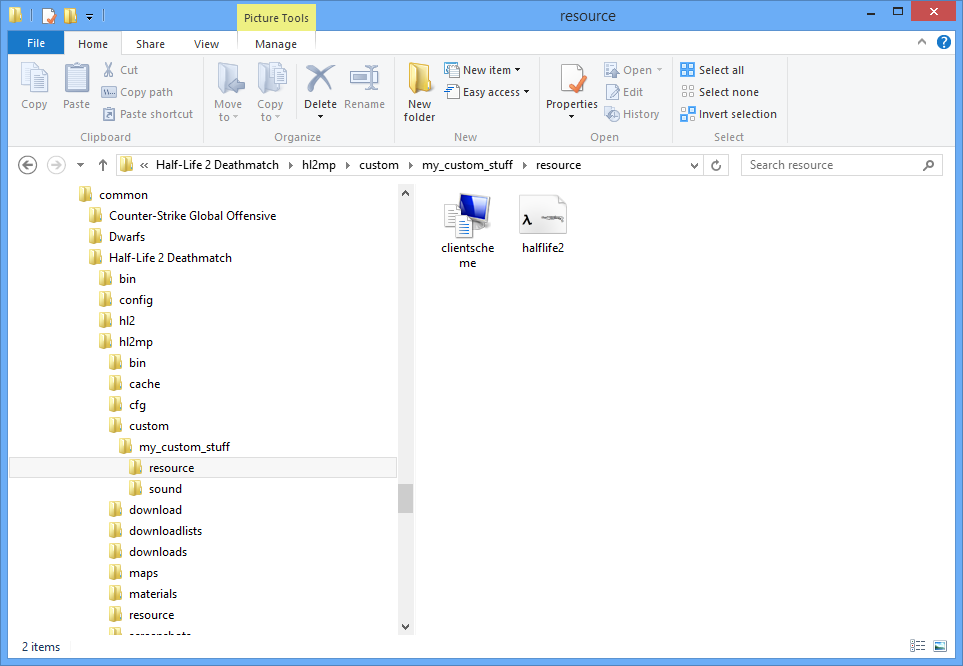
Task: Select the common folder in the tree
Action: 114,195
